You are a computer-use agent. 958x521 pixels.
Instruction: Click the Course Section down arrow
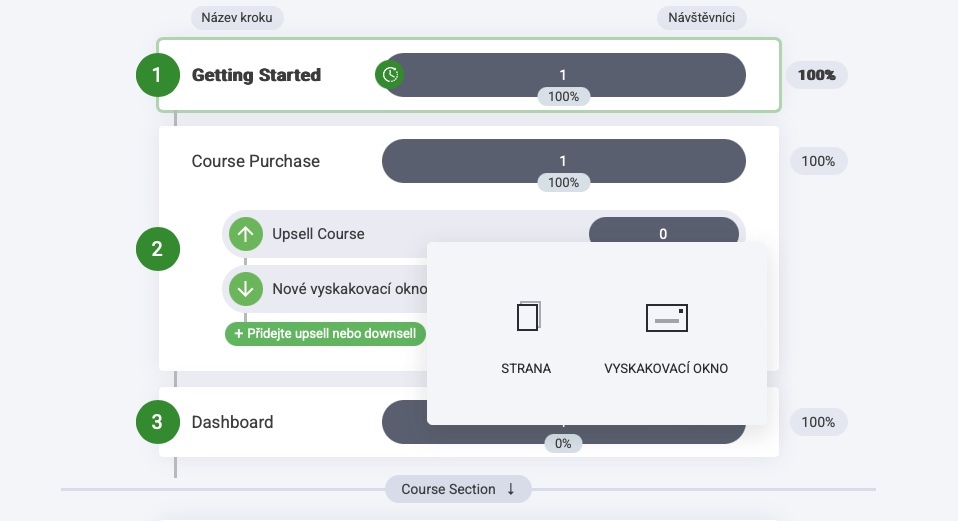pyautogui.click(x=511, y=489)
